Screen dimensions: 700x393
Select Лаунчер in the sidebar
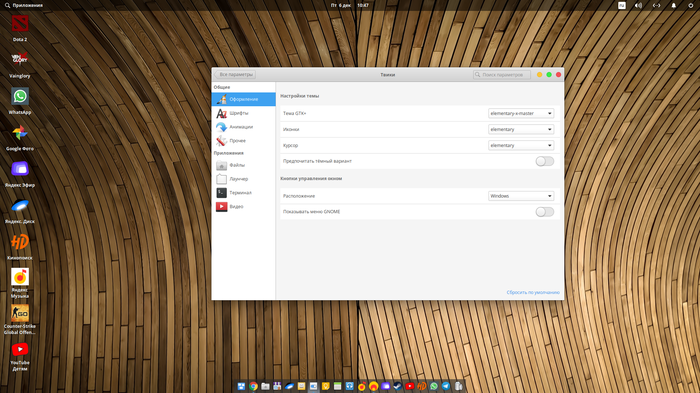(244, 179)
